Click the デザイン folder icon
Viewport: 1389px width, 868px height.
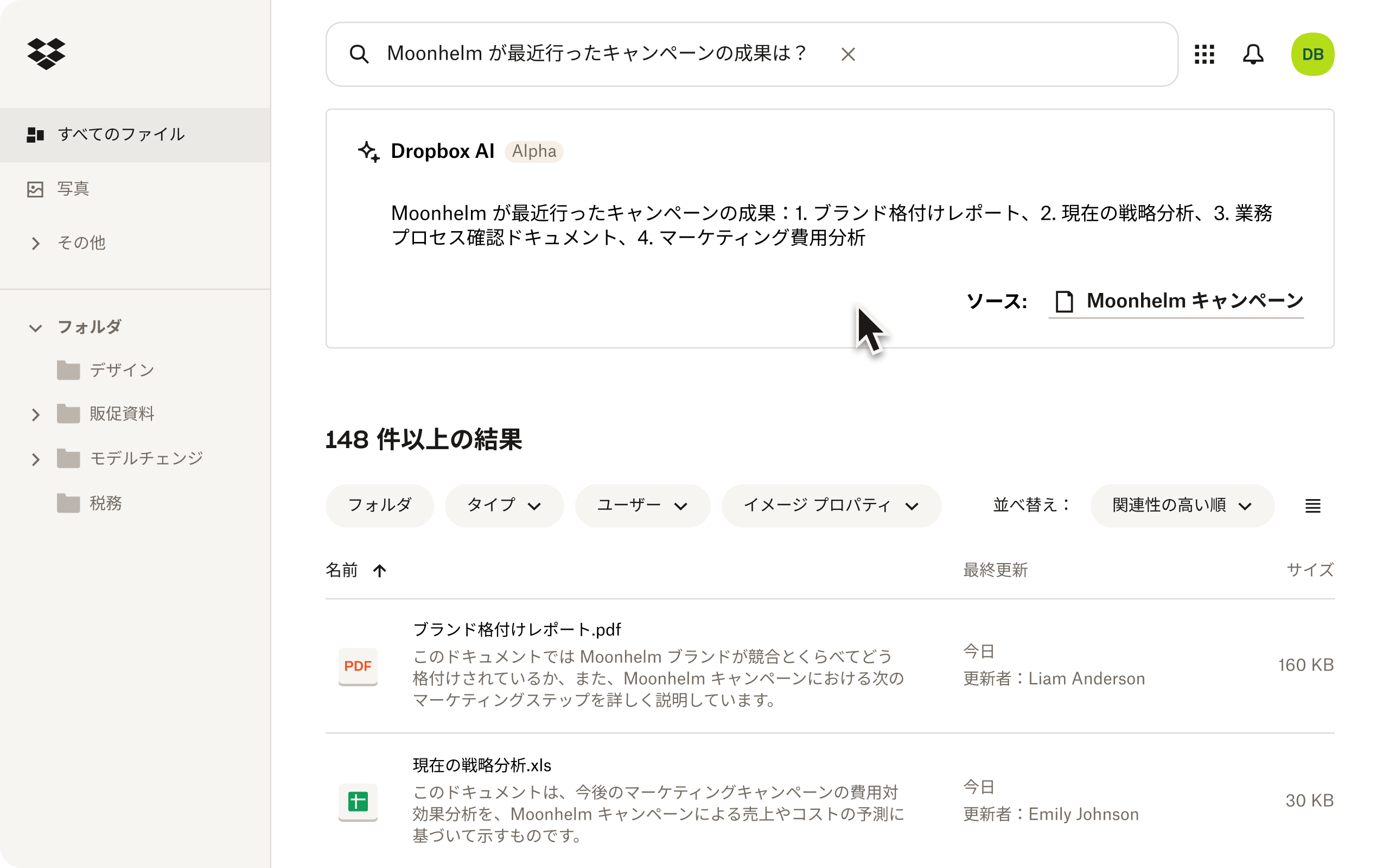point(68,371)
